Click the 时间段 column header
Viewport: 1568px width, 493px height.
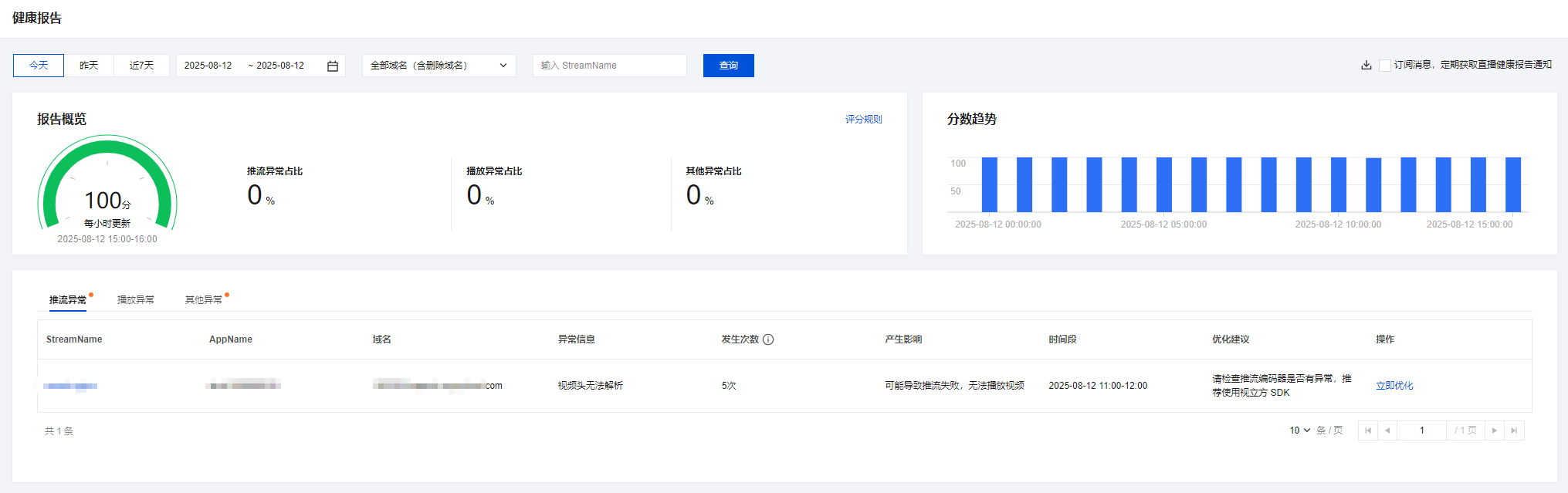pos(1062,339)
